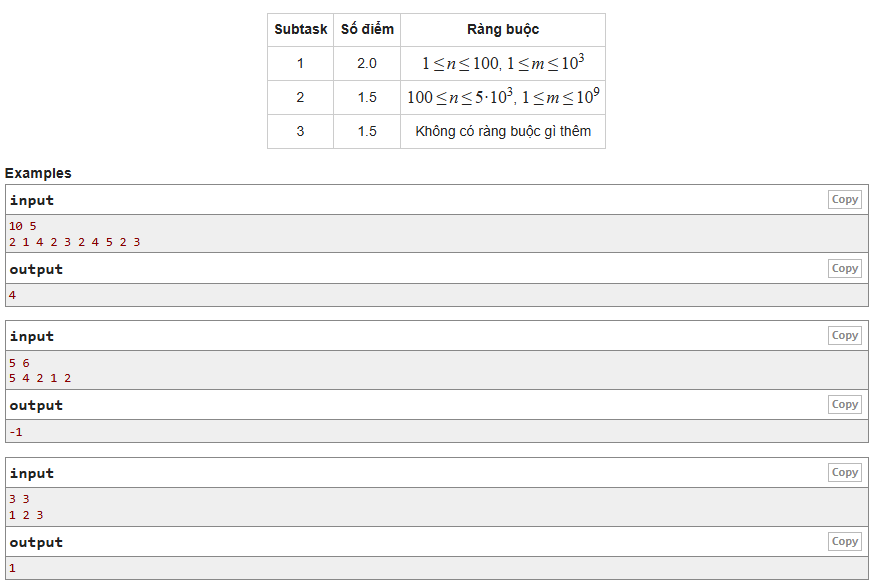Click the "4" output value
Viewport: 875px width, 583px height.
tap(12, 295)
